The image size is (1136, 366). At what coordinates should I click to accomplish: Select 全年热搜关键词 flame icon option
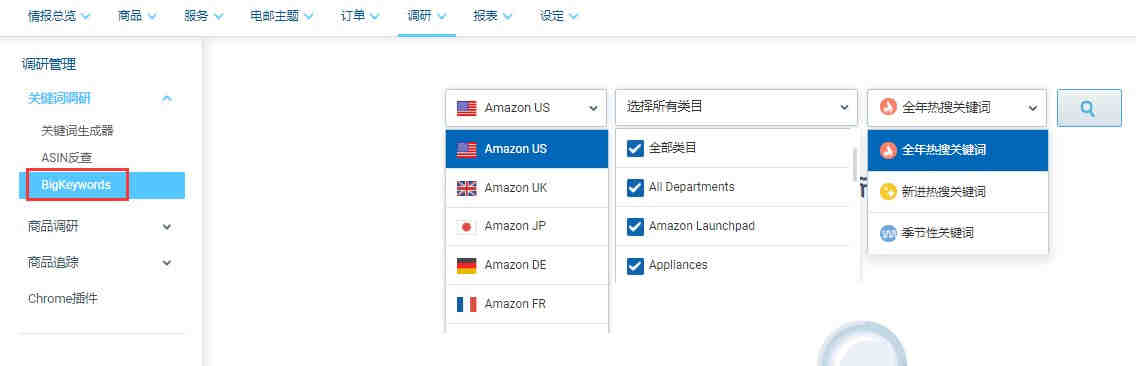pyautogui.click(x=958, y=151)
